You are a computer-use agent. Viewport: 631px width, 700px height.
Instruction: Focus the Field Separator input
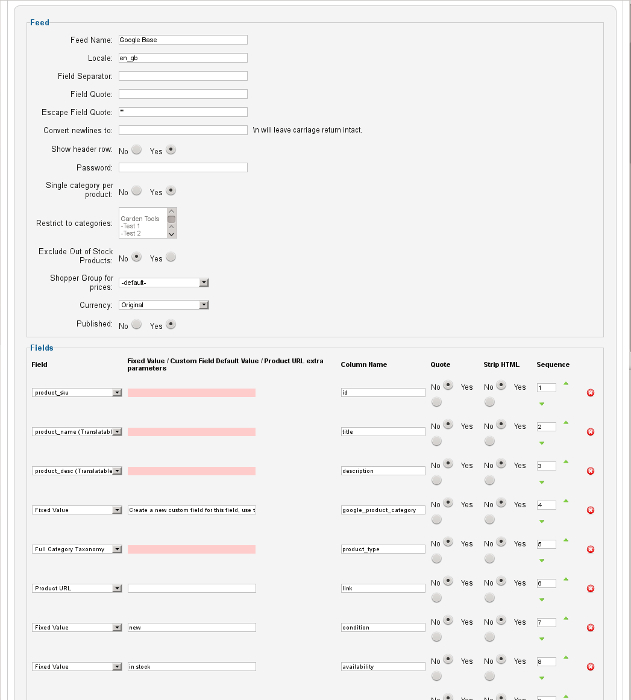[183, 76]
